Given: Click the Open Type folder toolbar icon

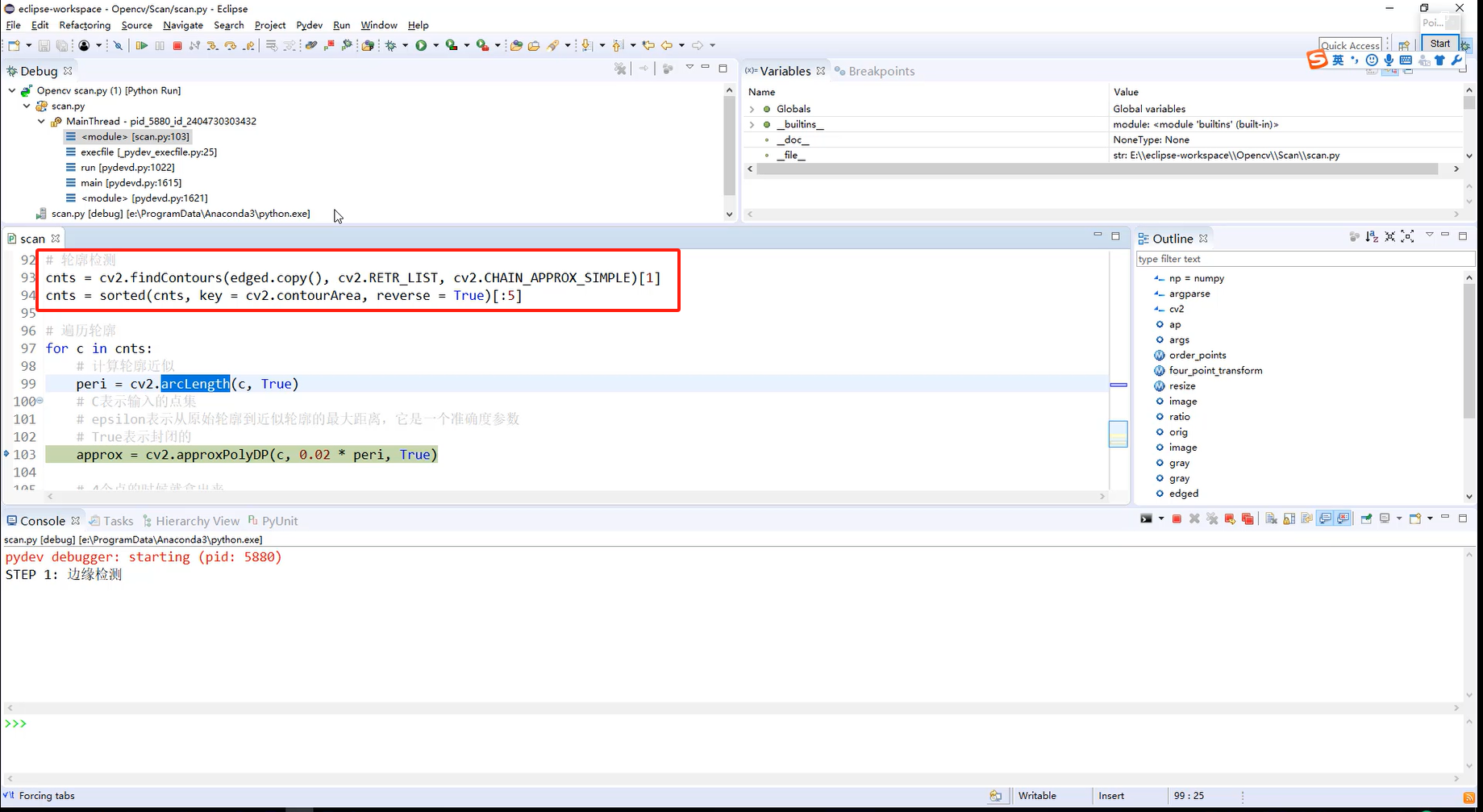Looking at the screenshot, I should click(x=516, y=45).
